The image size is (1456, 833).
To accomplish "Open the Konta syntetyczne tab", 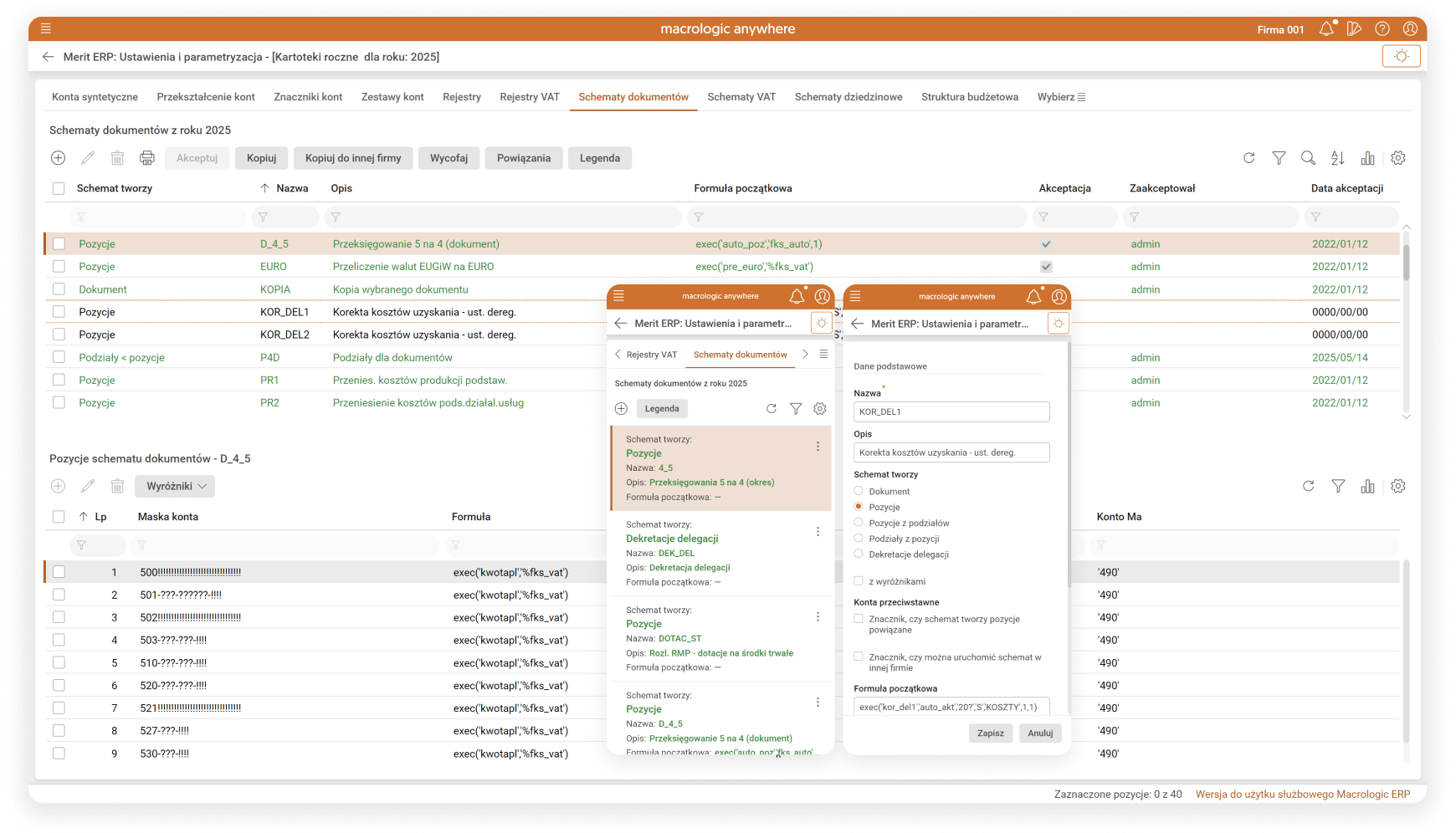I will [95, 97].
